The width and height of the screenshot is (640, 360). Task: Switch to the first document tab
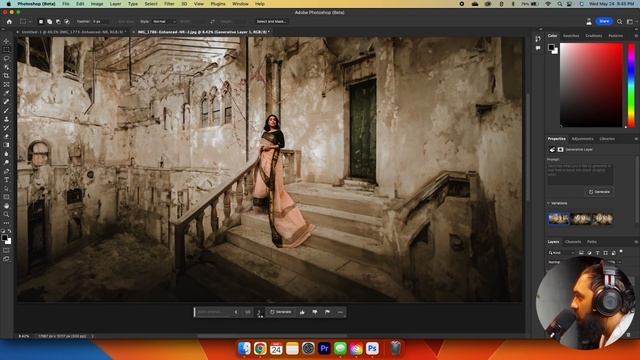point(73,32)
